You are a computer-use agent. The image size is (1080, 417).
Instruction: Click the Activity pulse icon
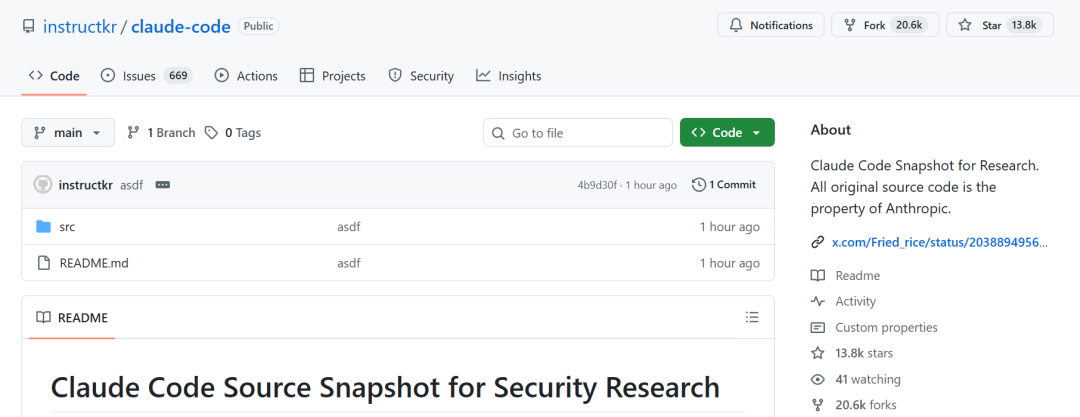click(817, 301)
